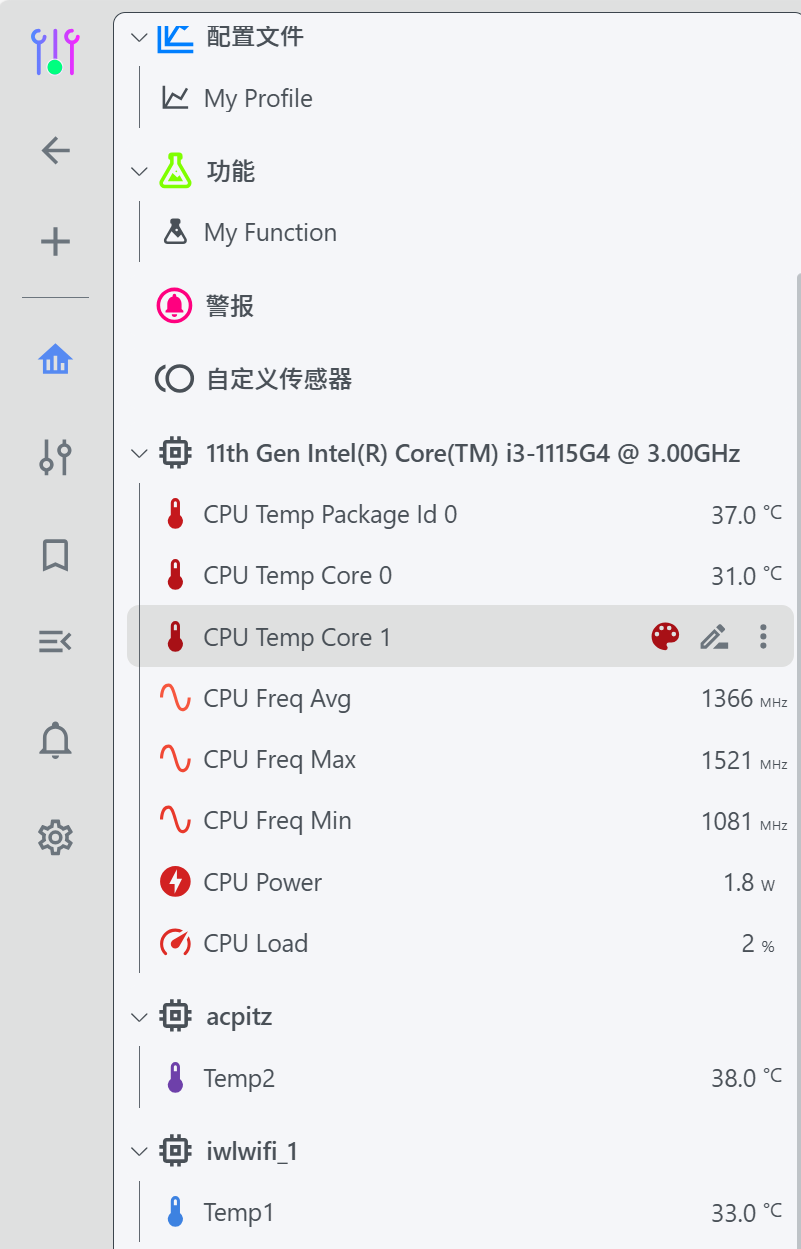Select My Profile entry
Image resolution: width=801 pixels, height=1249 pixels.
pos(257,98)
